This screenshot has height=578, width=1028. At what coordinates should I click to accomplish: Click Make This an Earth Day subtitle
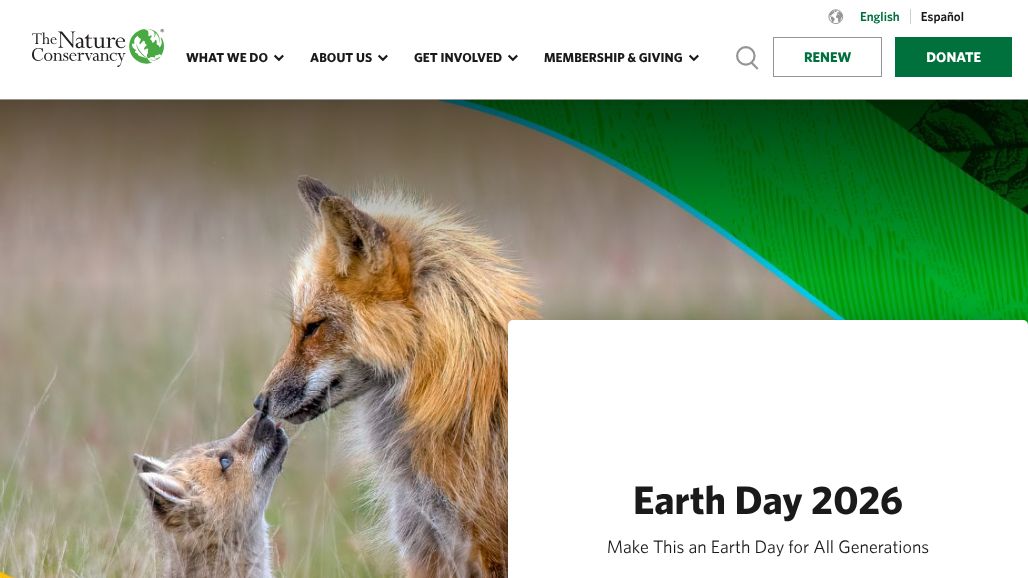coord(768,547)
